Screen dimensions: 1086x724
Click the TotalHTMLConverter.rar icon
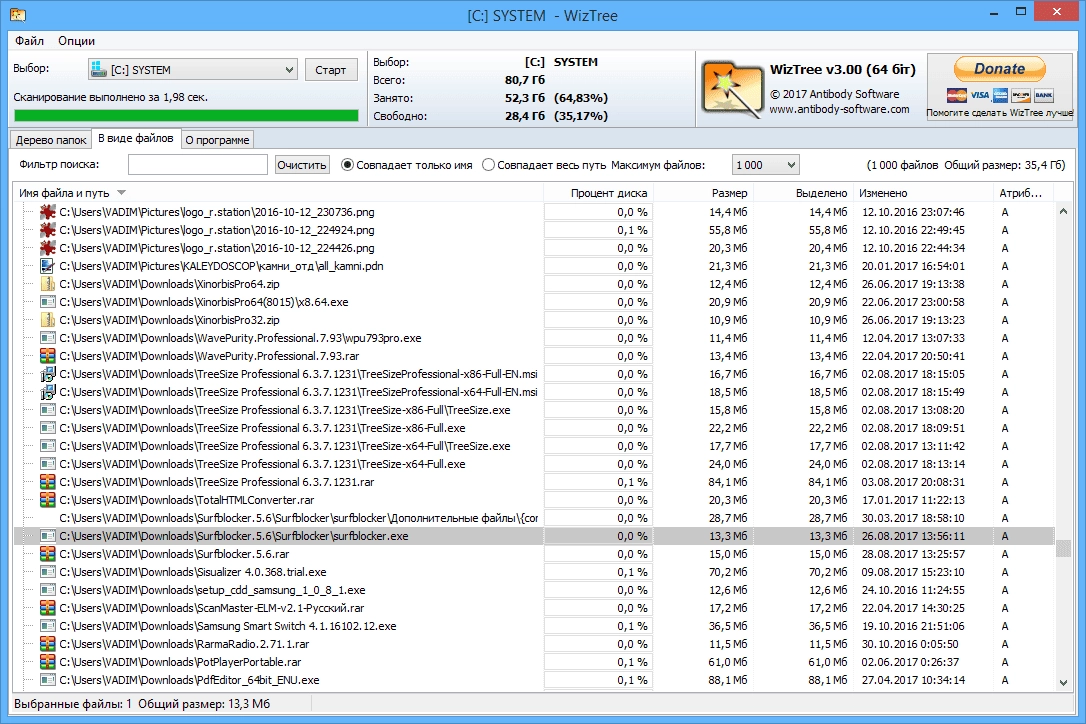coord(48,500)
